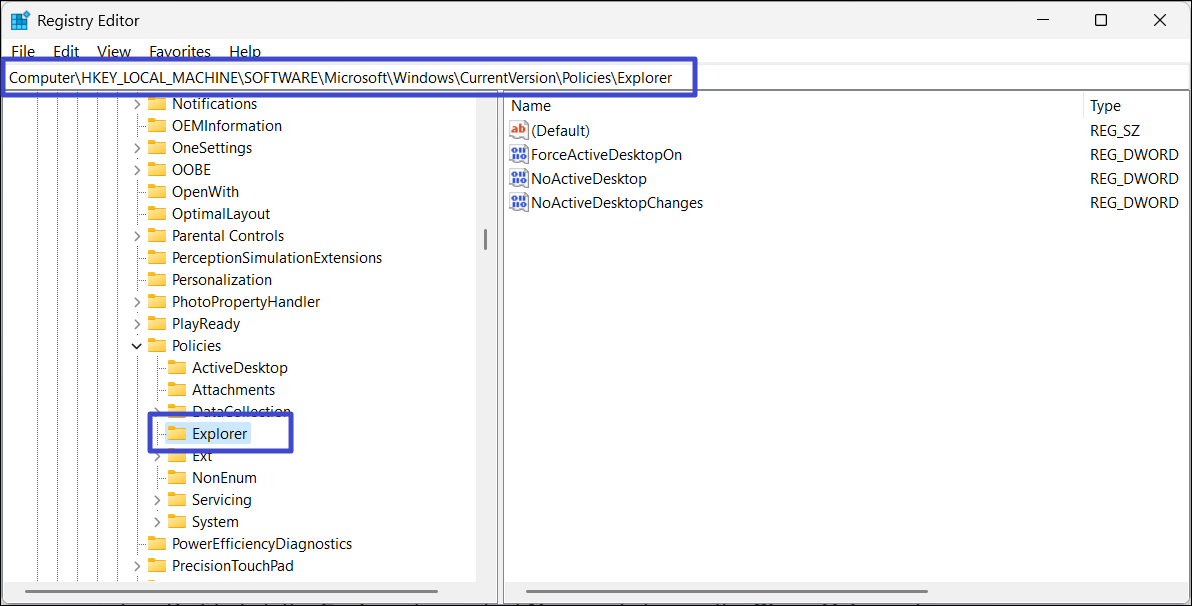Viewport: 1192px width, 606px height.
Task: Click the ForceActiveDesktopOn DWORD icon
Action: click(x=518, y=154)
